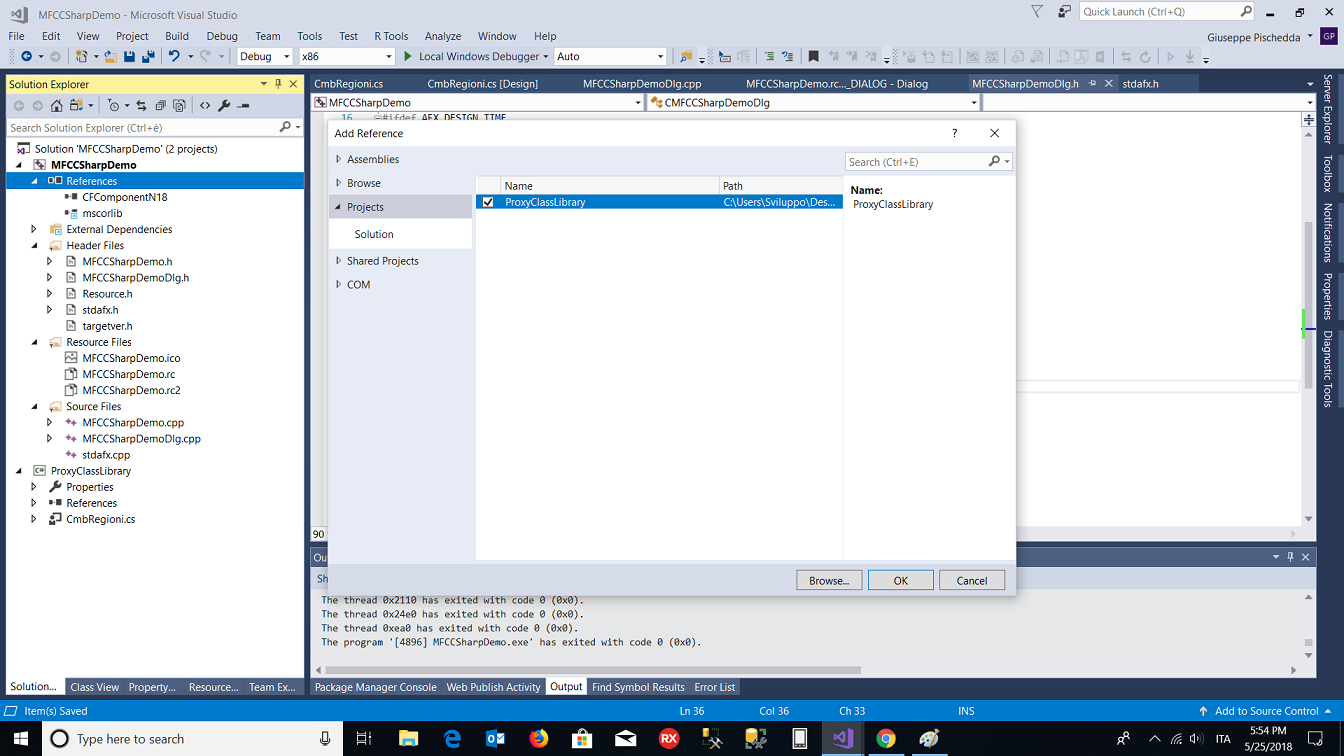This screenshot has height=756, width=1344.
Task: Start Local Windows Debugger
Action: point(475,57)
